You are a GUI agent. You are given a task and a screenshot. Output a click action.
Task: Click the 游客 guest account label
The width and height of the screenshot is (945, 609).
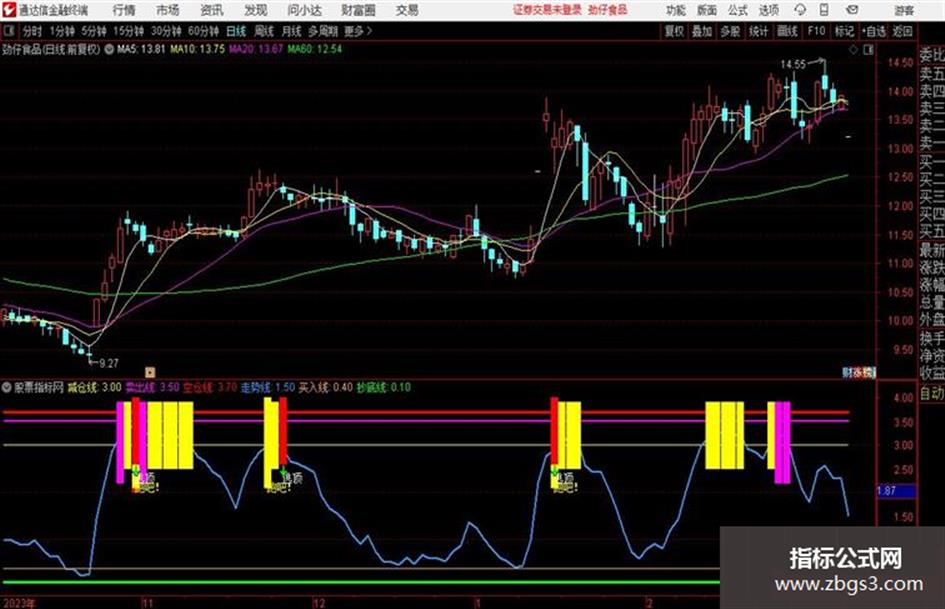904,10
